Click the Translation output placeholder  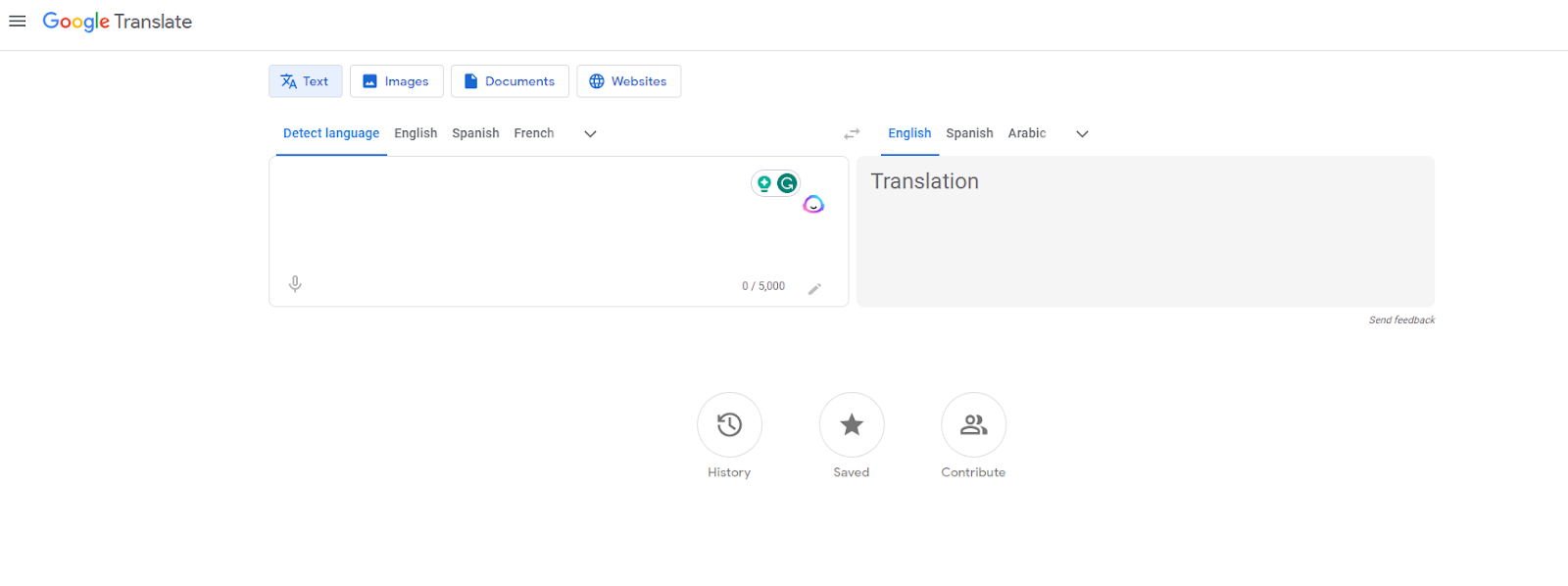tap(924, 181)
